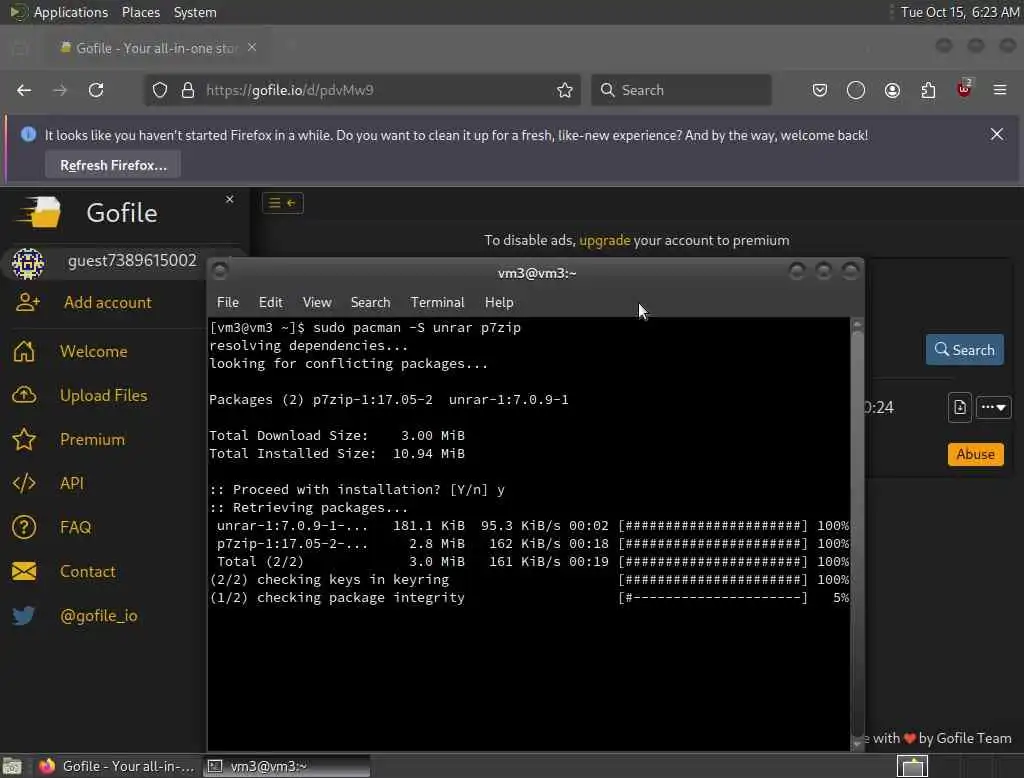The image size is (1024, 778).
Task: Open the Places menu in top panel
Action: (141, 12)
